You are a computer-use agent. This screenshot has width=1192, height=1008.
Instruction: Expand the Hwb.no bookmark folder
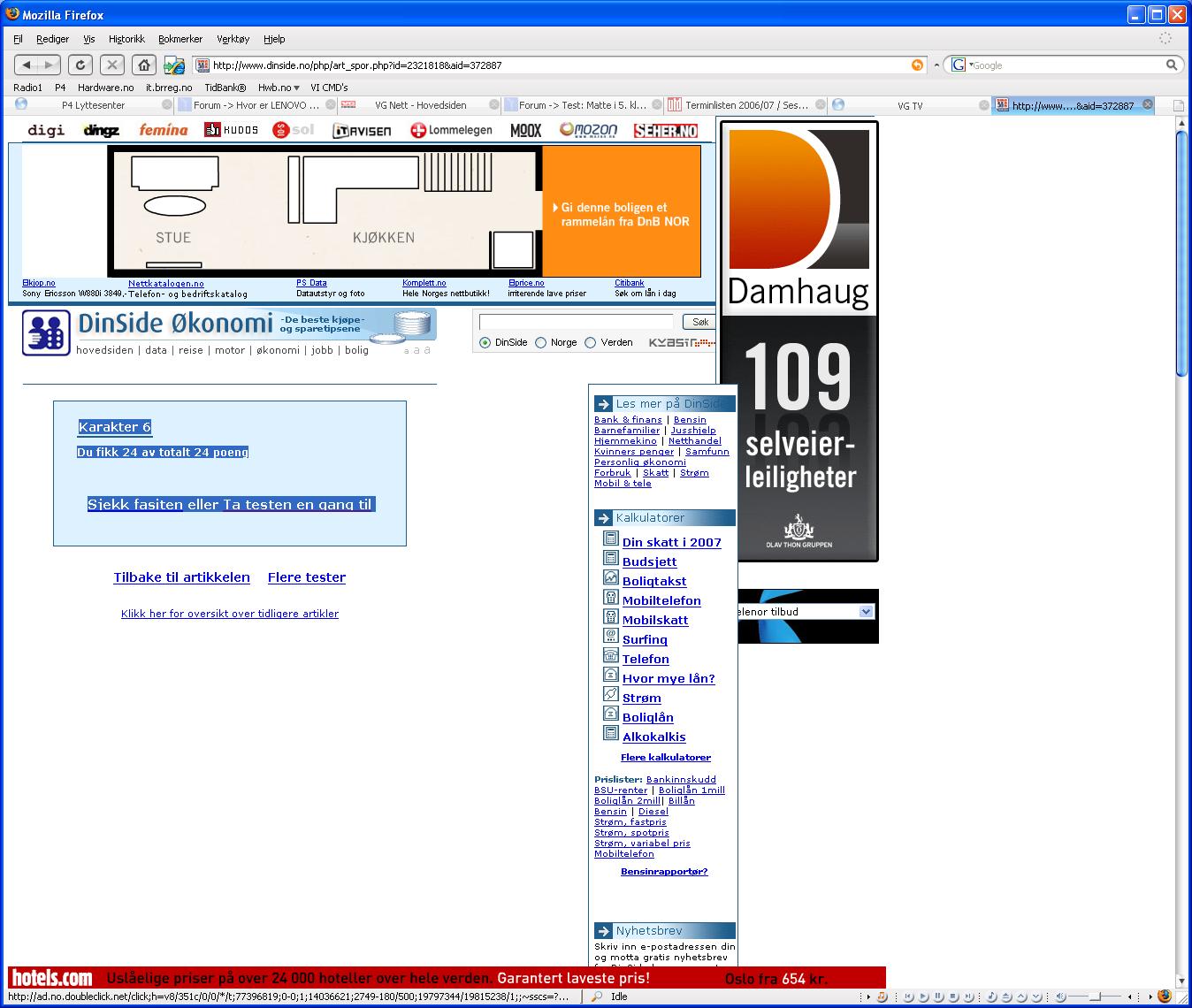(x=279, y=88)
